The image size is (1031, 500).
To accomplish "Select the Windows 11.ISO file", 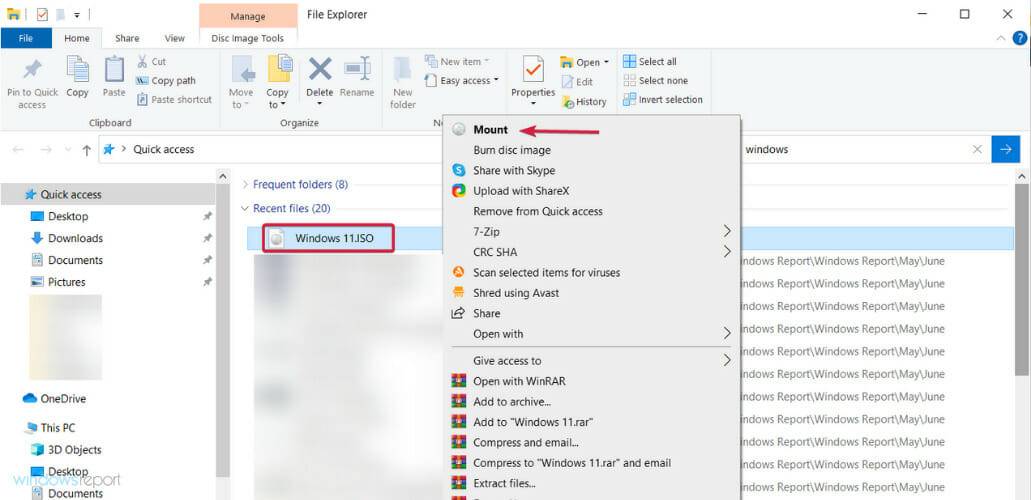I will click(x=328, y=238).
